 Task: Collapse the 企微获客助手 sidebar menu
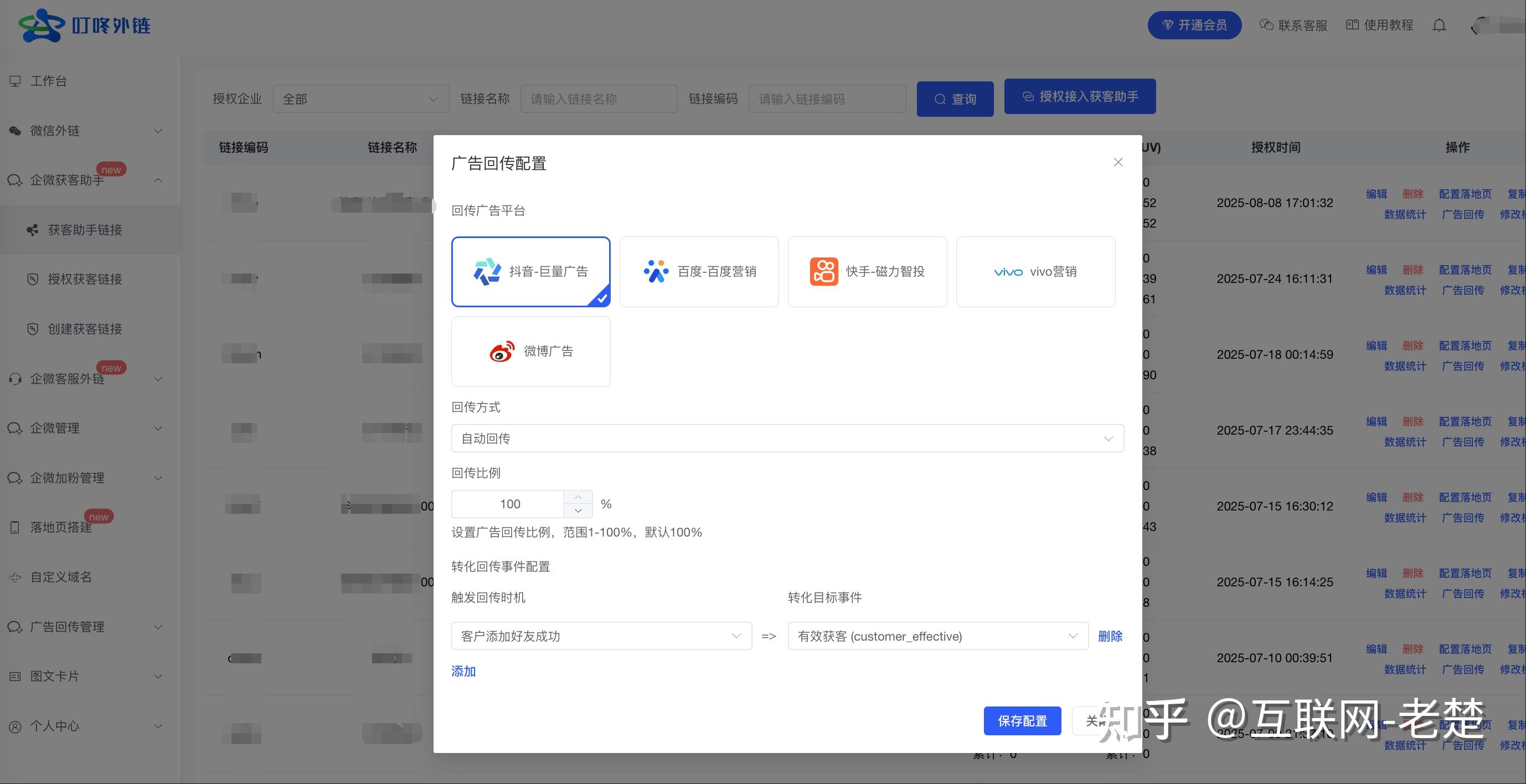pyautogui.click(x=90, y=180)
